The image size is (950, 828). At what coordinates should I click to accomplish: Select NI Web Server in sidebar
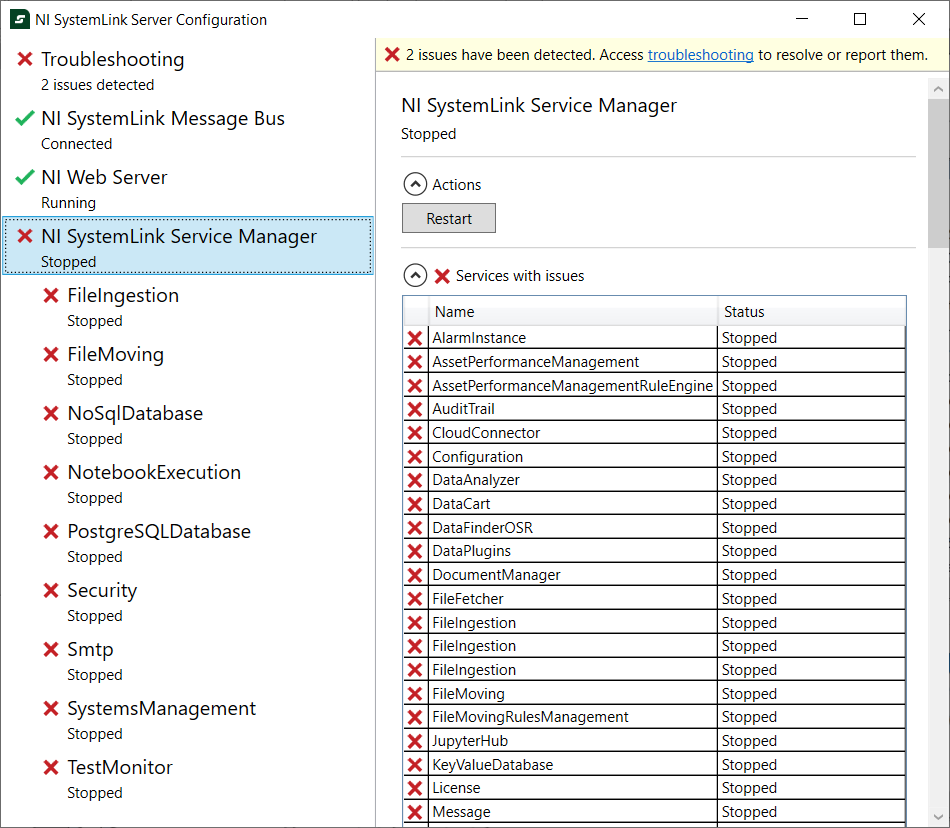coord(188,188)
